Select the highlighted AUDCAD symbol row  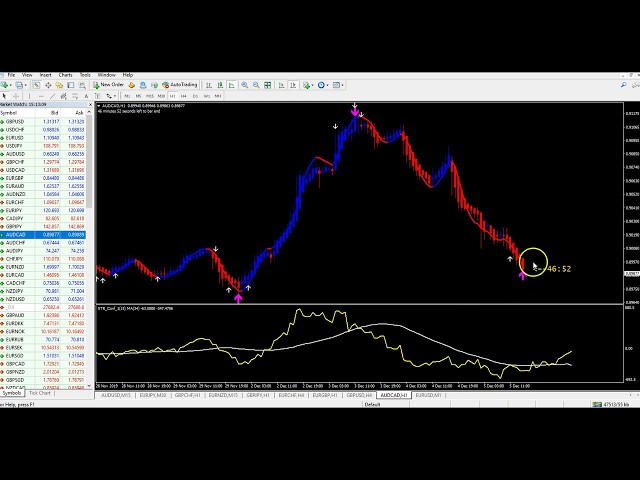(16, 234)
